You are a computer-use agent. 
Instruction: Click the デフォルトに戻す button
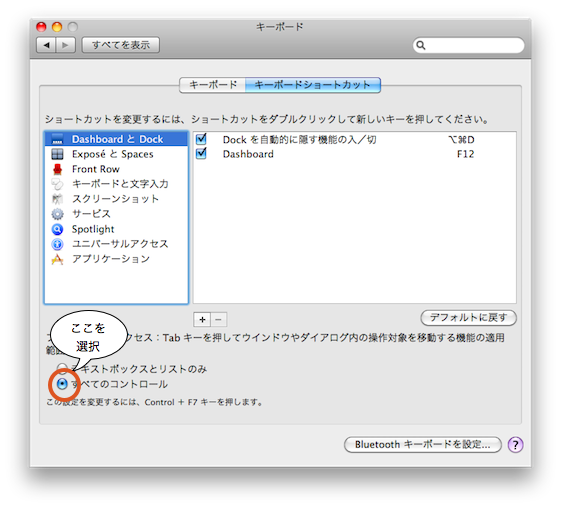click(468, 318)
